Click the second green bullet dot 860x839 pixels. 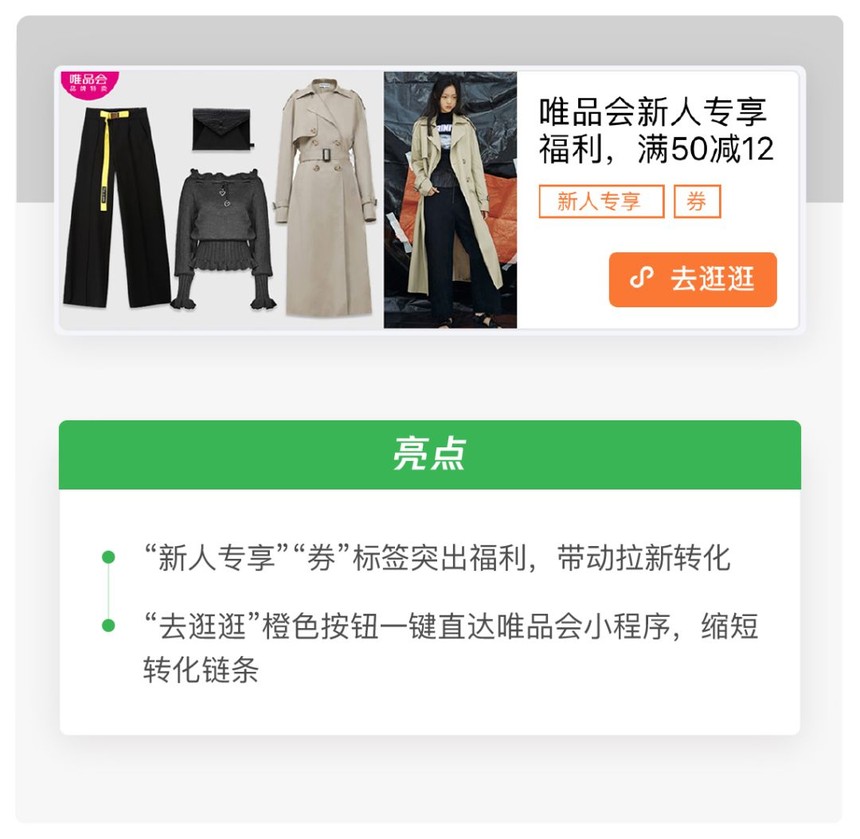(x=109, y=626)
